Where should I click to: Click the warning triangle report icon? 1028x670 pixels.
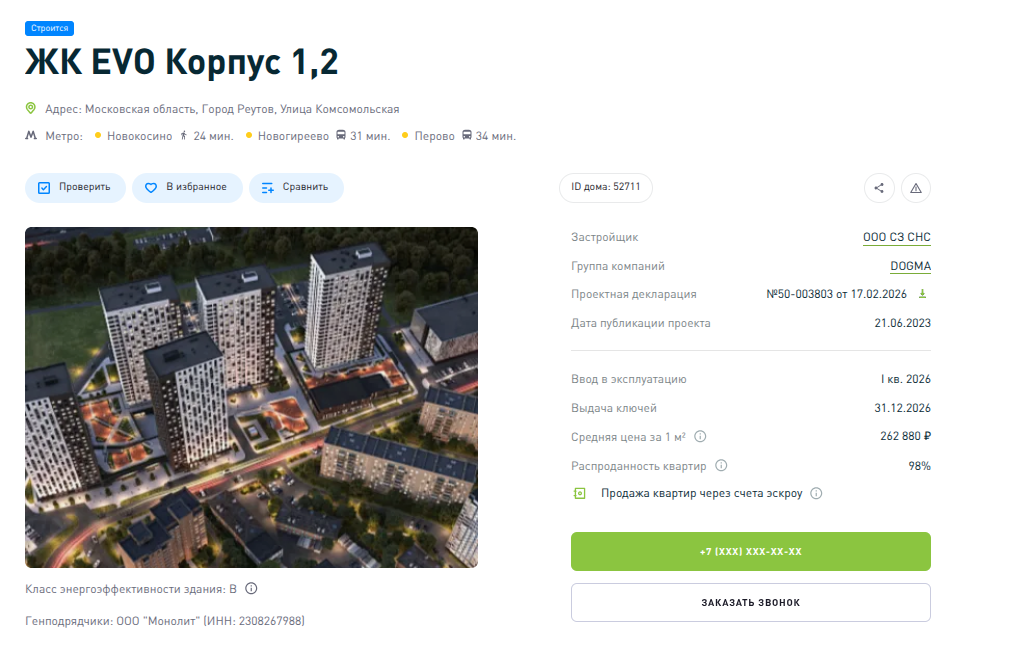click(916, 188)
